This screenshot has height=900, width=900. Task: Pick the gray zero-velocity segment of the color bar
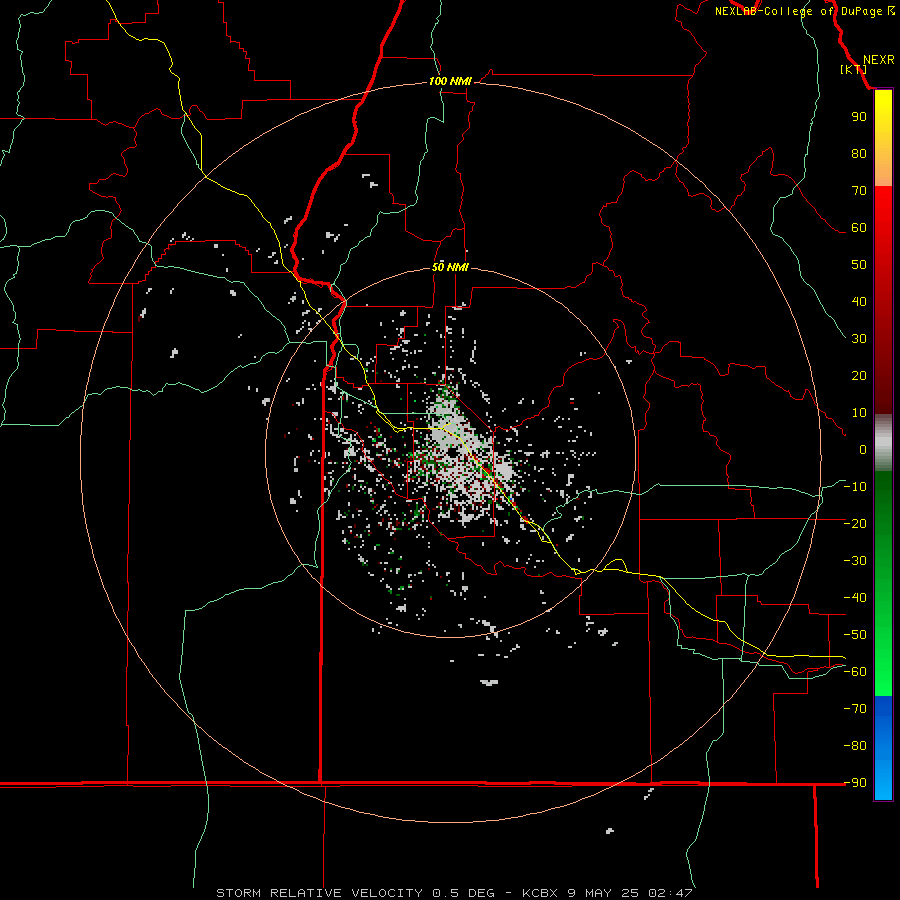(x=883, y=443)
